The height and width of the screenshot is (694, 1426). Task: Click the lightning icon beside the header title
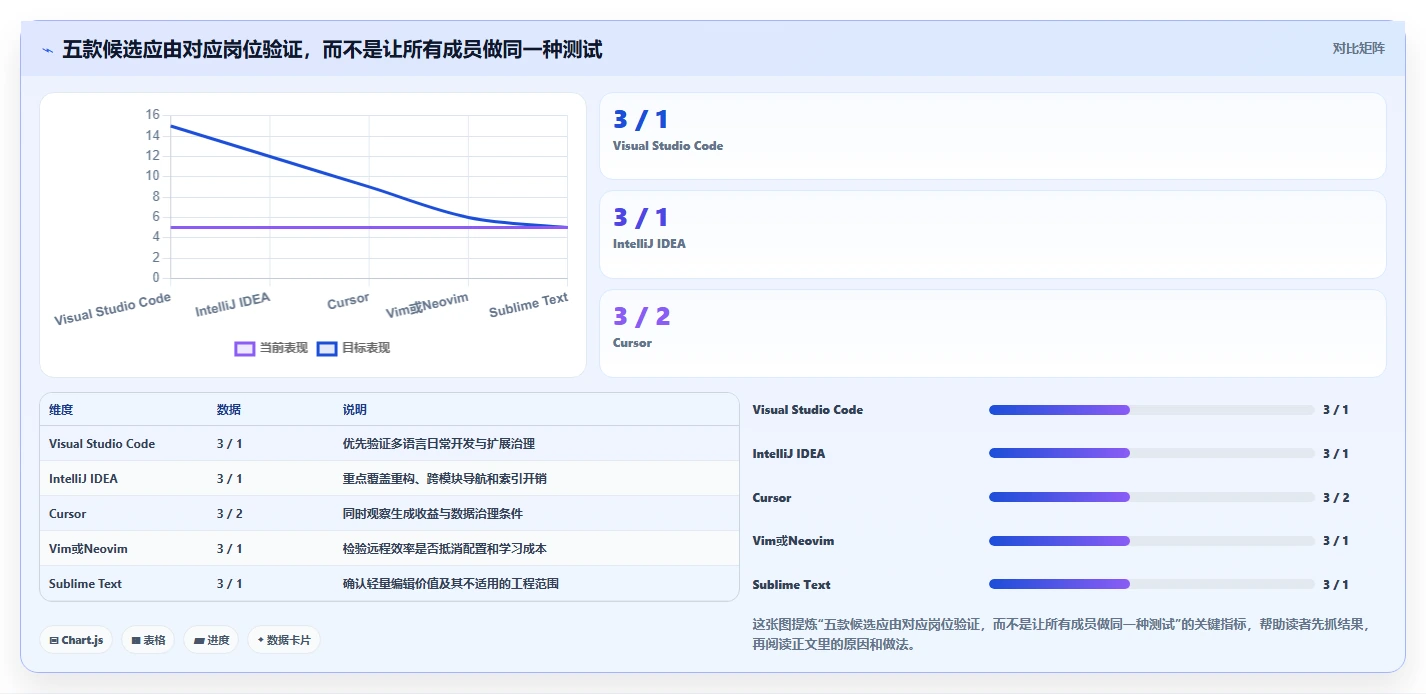pyautogui.click(x=47, y=49)
